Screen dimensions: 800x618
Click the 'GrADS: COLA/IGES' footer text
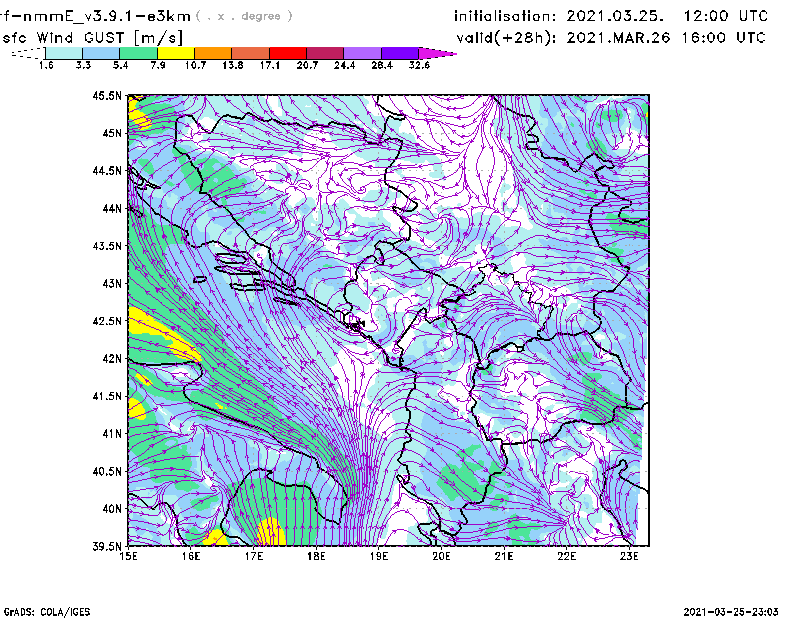(x=47, y=612)
